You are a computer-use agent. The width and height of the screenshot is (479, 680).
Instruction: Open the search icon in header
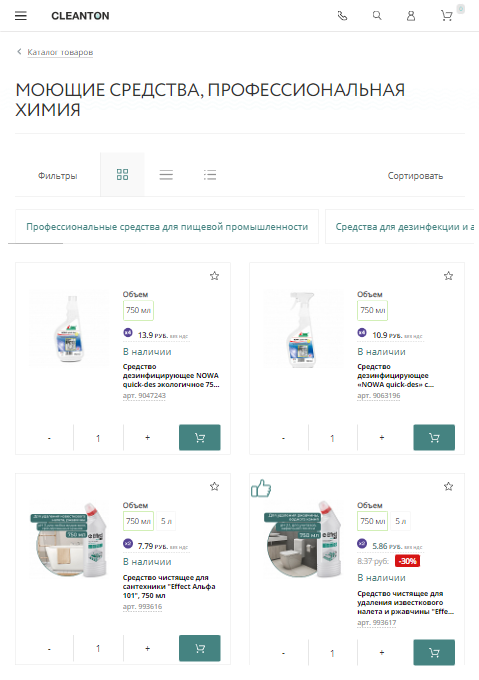(377, 16)
